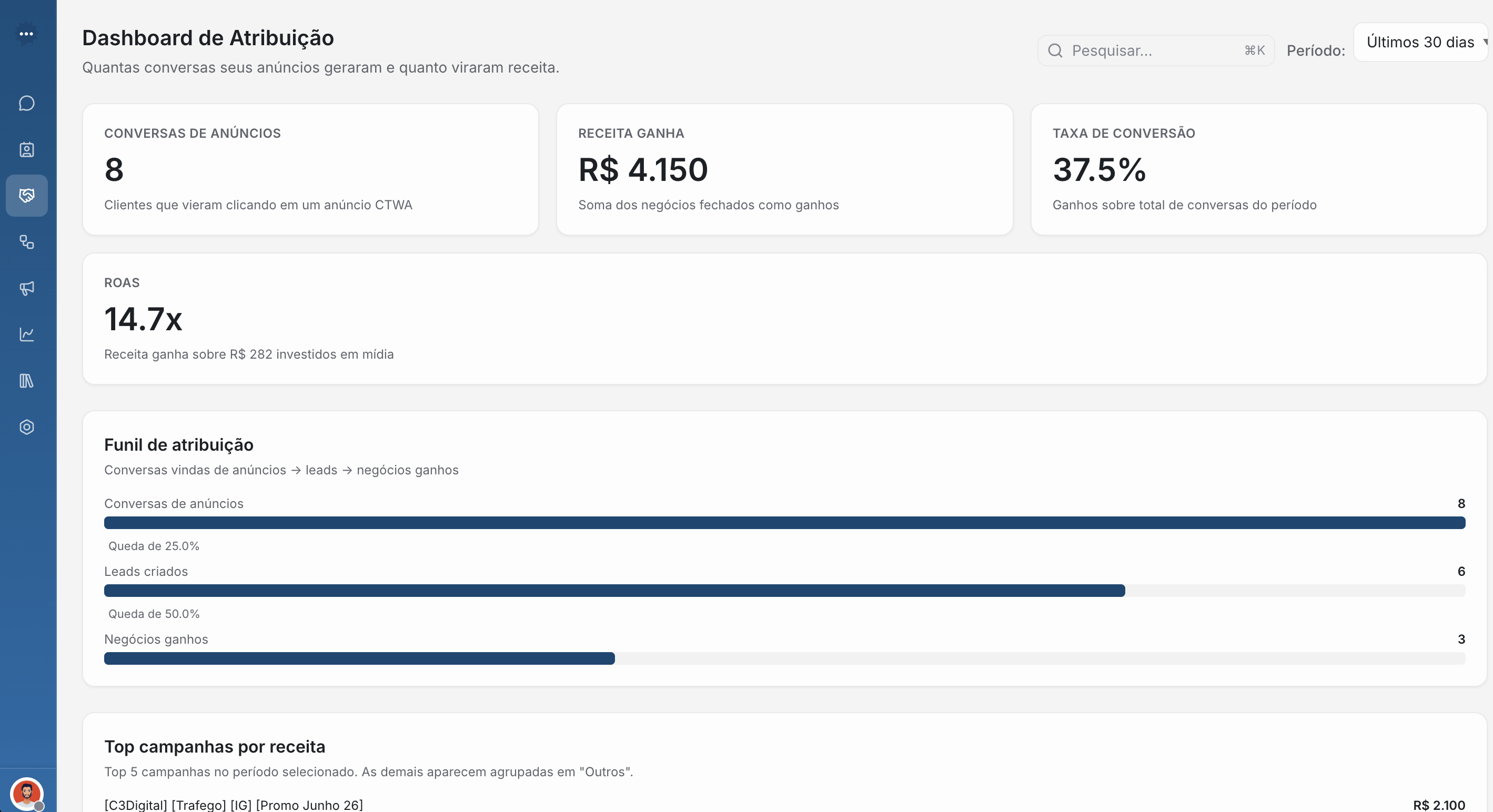Open the settings icon at sidebar bottom

point(27,427)
